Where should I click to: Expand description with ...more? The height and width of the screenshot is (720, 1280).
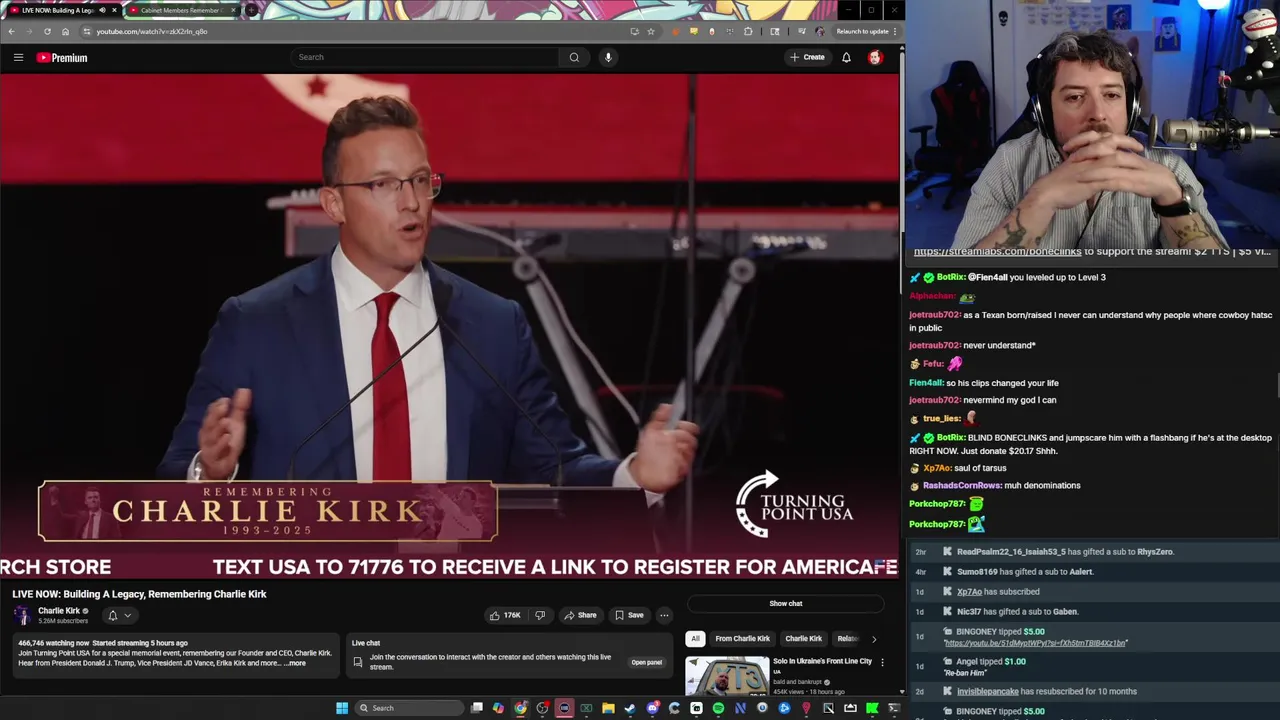pos(295,663)
